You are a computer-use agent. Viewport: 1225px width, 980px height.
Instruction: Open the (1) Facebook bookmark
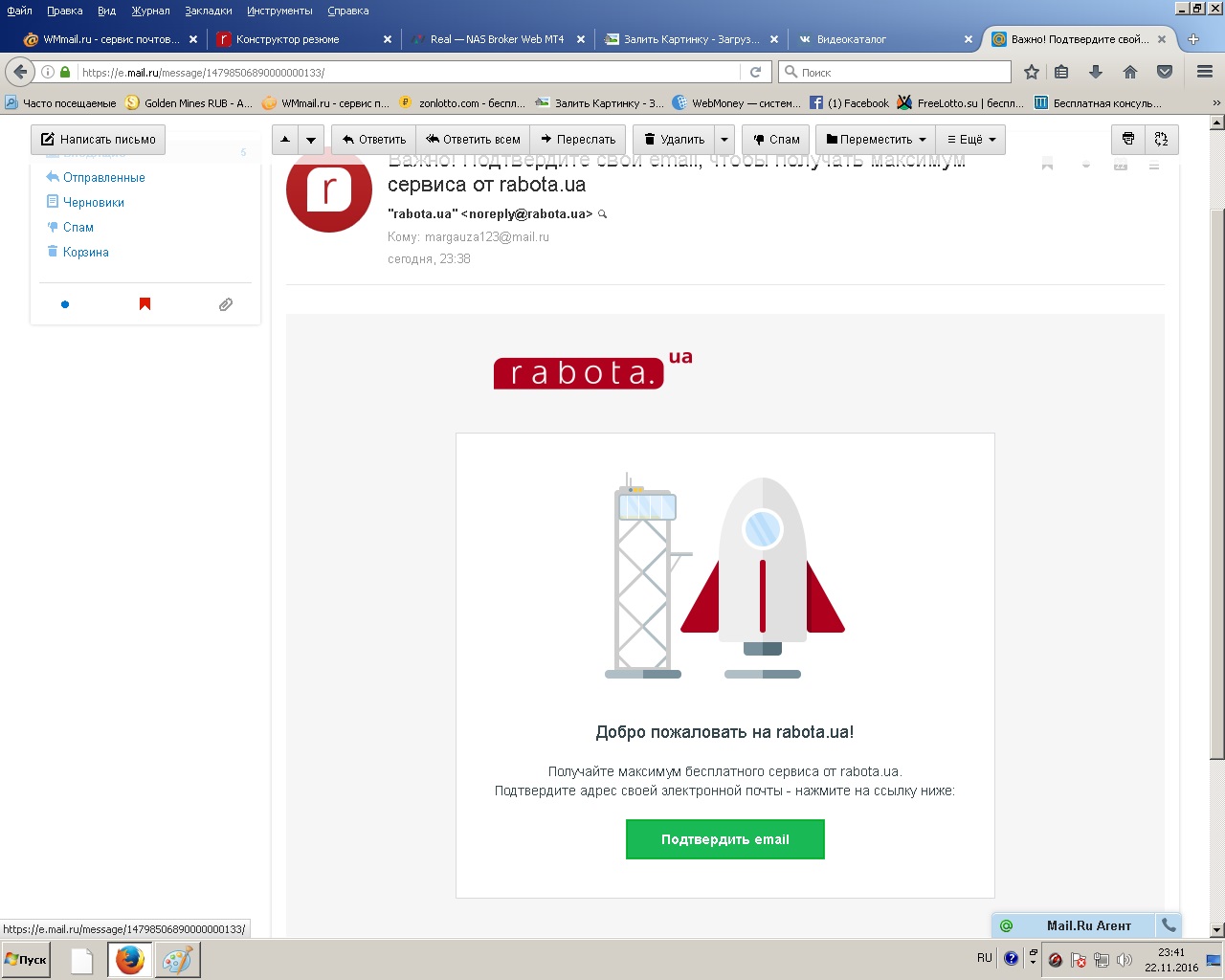(850, 103)
